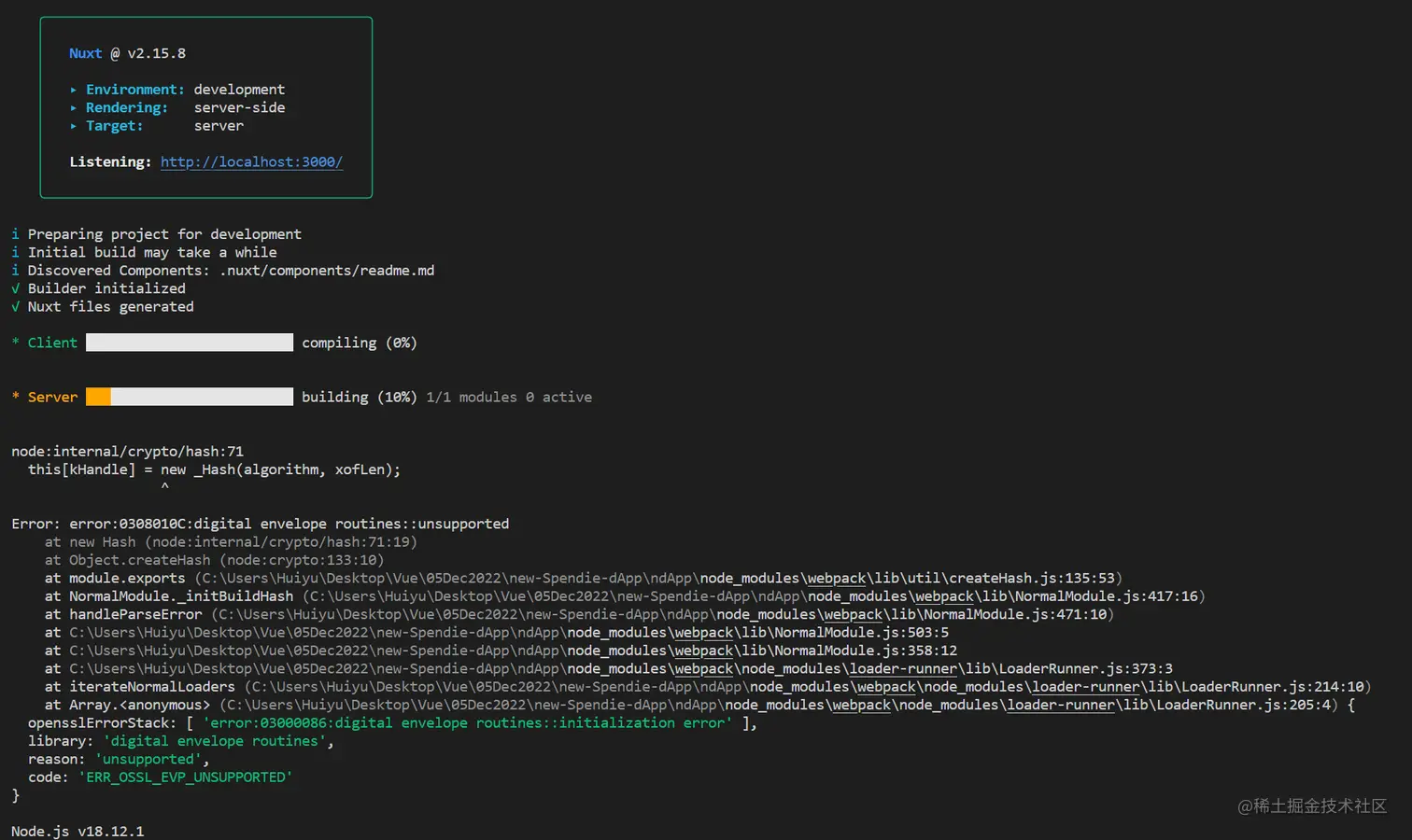This screenshot has width=1412, height=840.
Task: Select the 'ERR_OSSL_EVP_UNSUPPORTED' error code
Action: click(185, 777)
